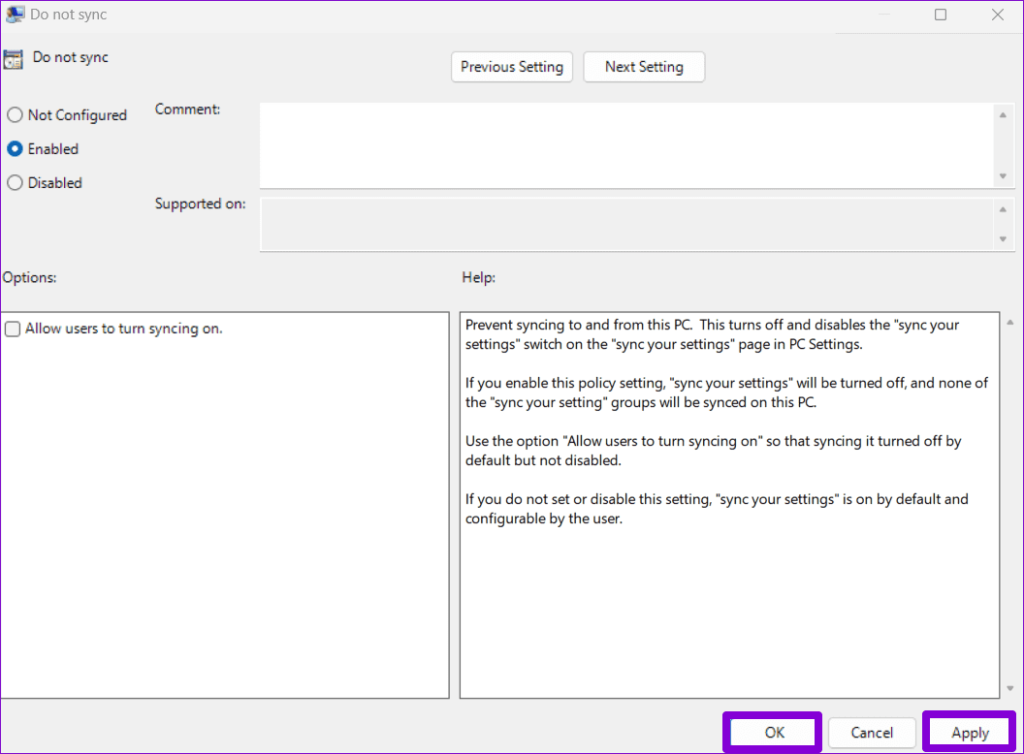Select the Enabled radio button

click(15, 149)
